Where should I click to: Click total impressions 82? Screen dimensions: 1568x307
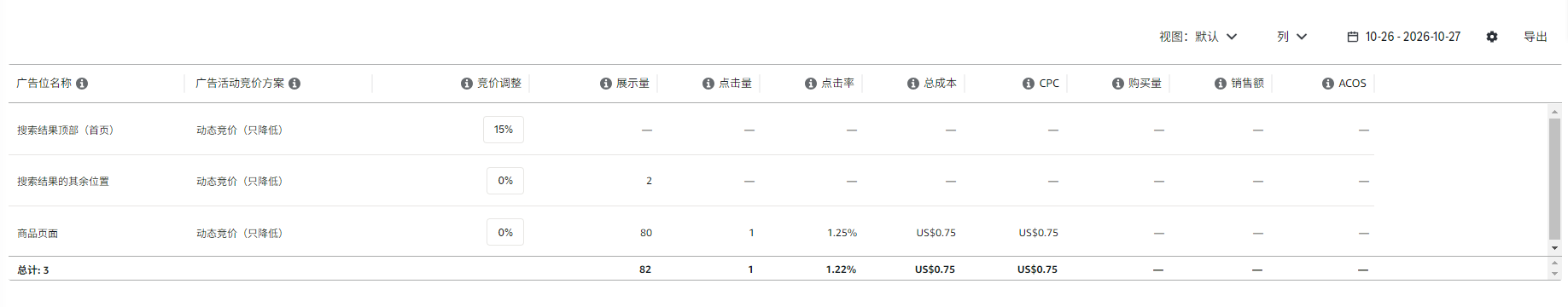pyautogui.click(x=645, y=269)
